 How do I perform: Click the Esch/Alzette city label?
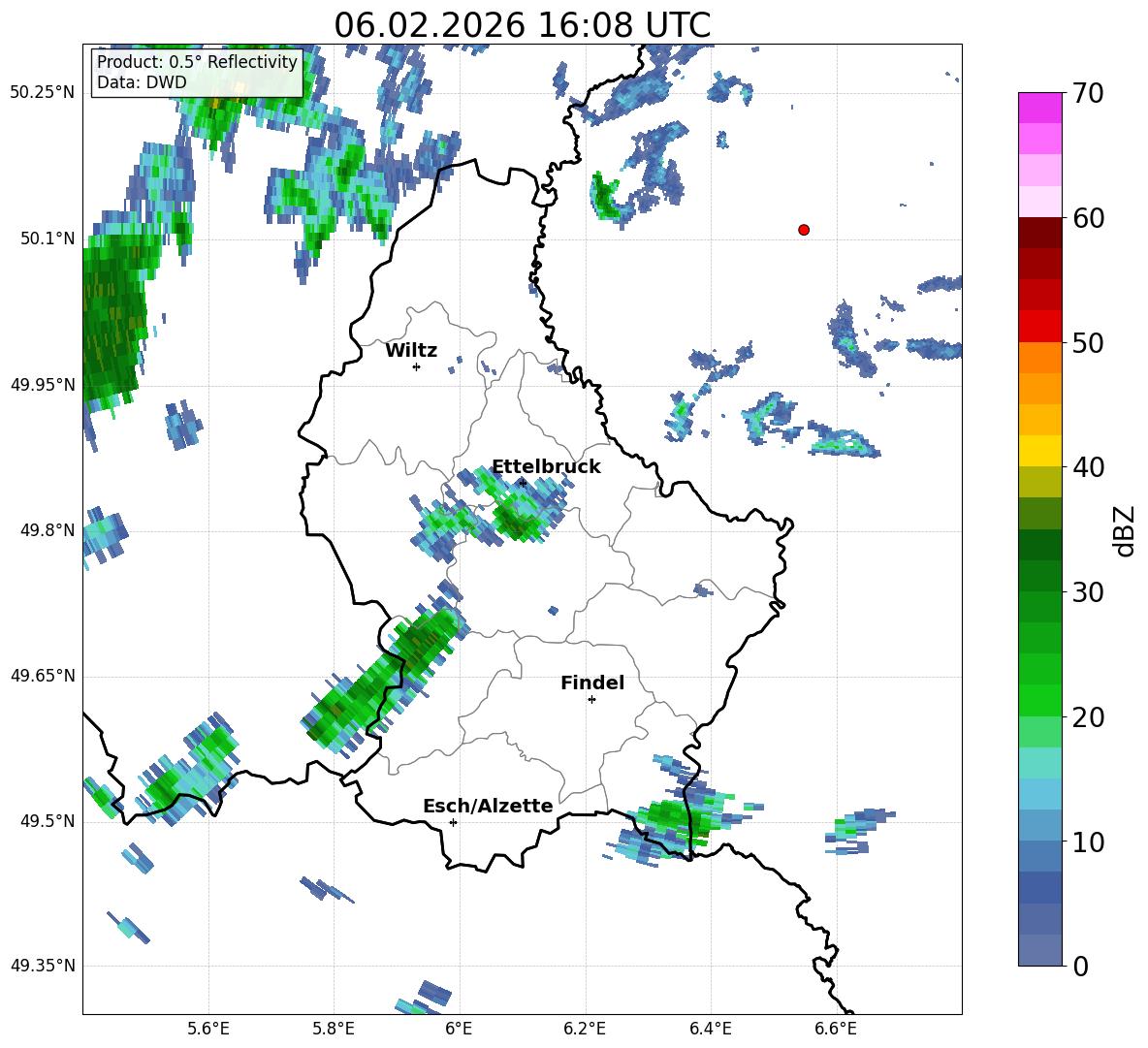[488, 806]
